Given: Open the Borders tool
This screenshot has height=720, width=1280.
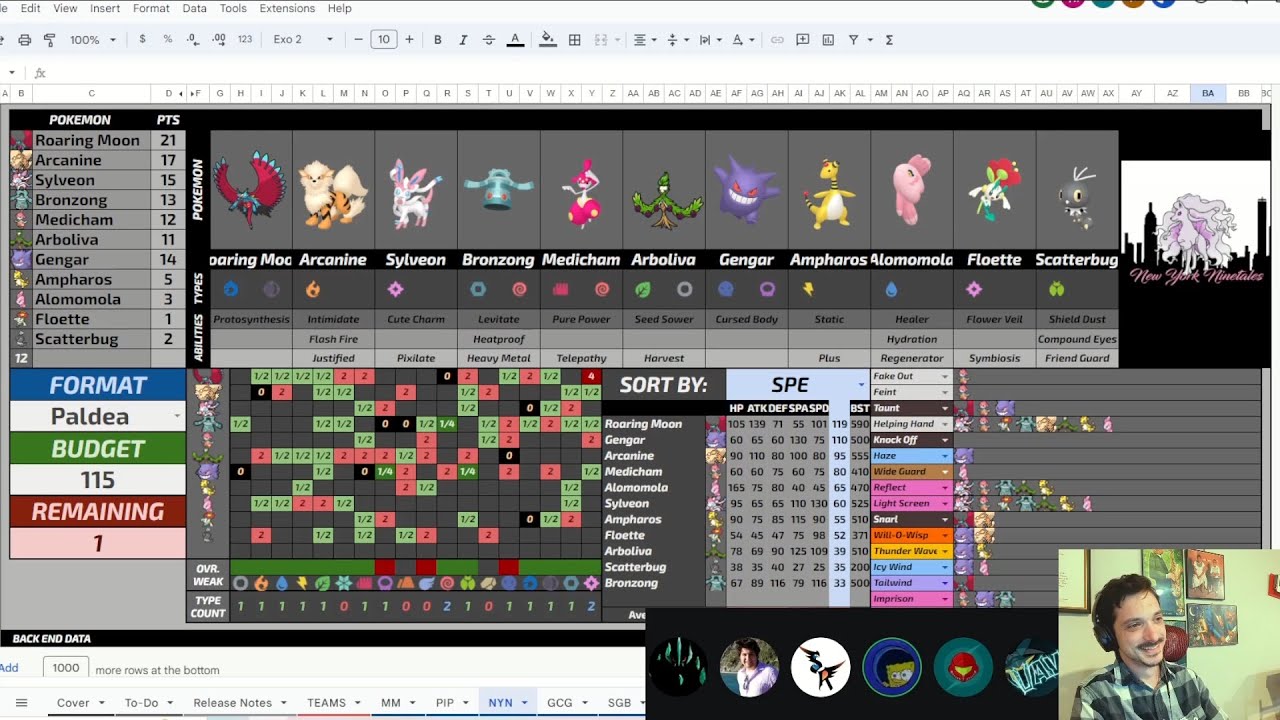Looking at the screenshot, I should click(575, 40).
